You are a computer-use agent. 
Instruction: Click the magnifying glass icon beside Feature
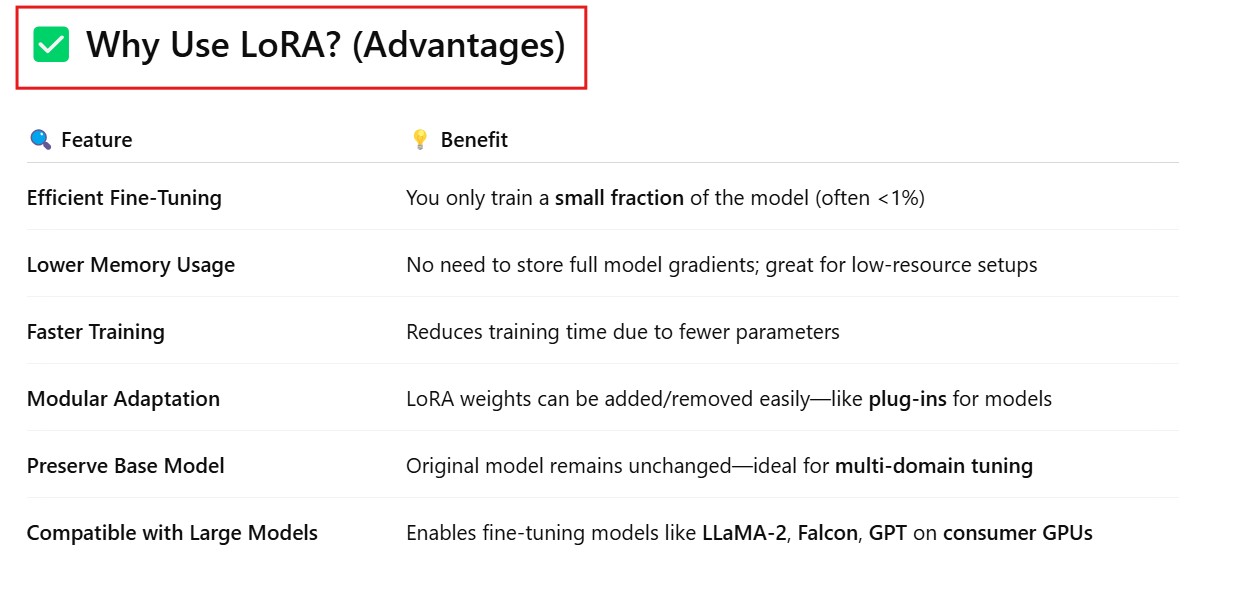(x=40, y=140)
